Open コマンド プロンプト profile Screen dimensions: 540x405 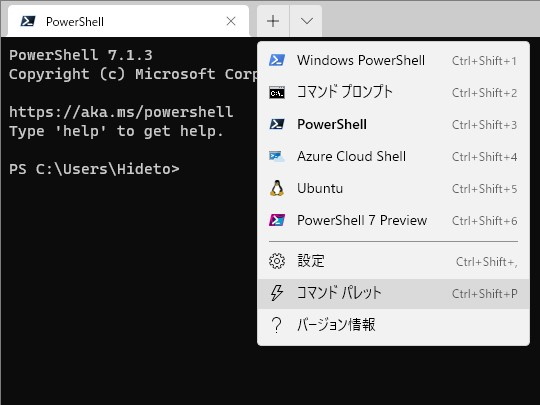tap(393, 92)
